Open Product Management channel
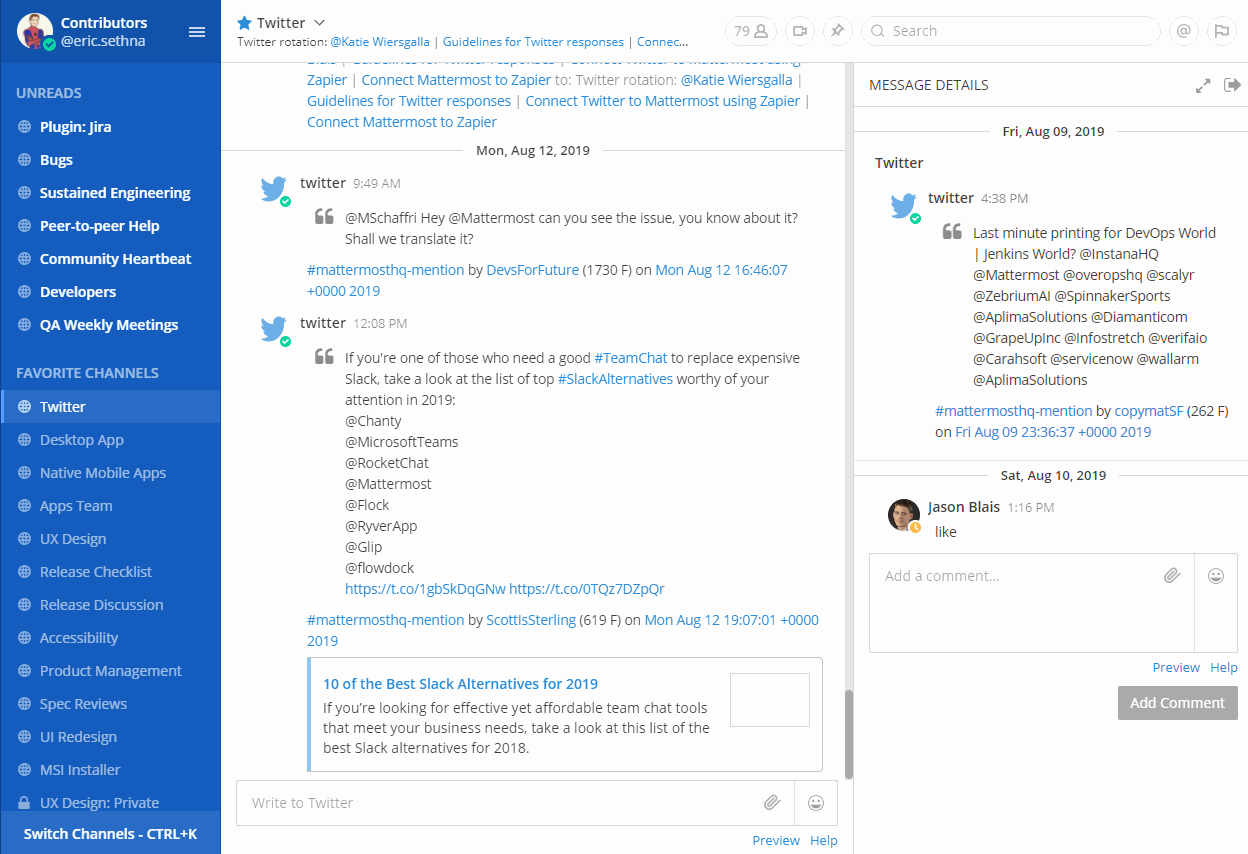Screen dimensions: 1248x854 [x=110, y=671]
